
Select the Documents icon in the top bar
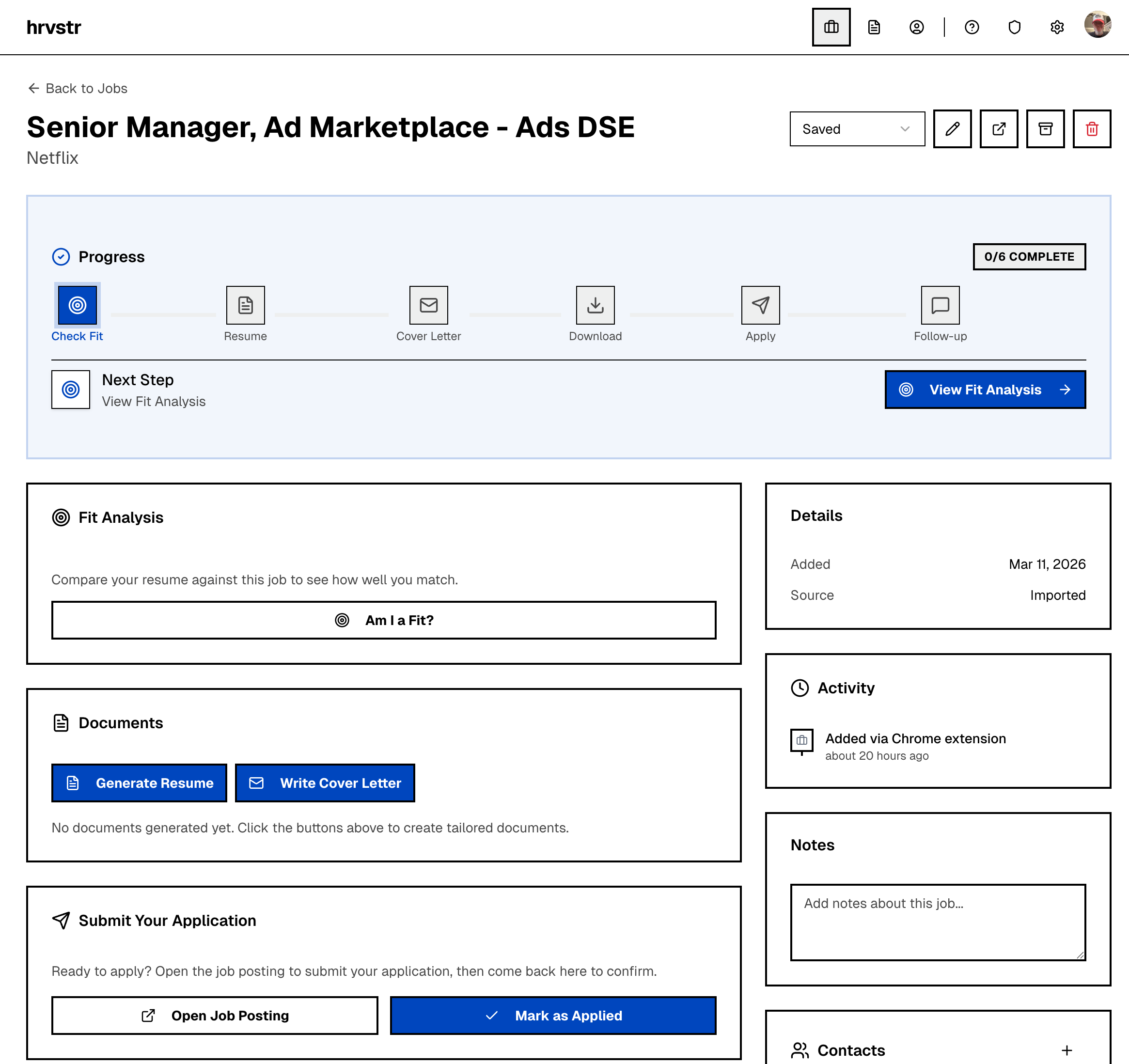[x=874, y=27]
